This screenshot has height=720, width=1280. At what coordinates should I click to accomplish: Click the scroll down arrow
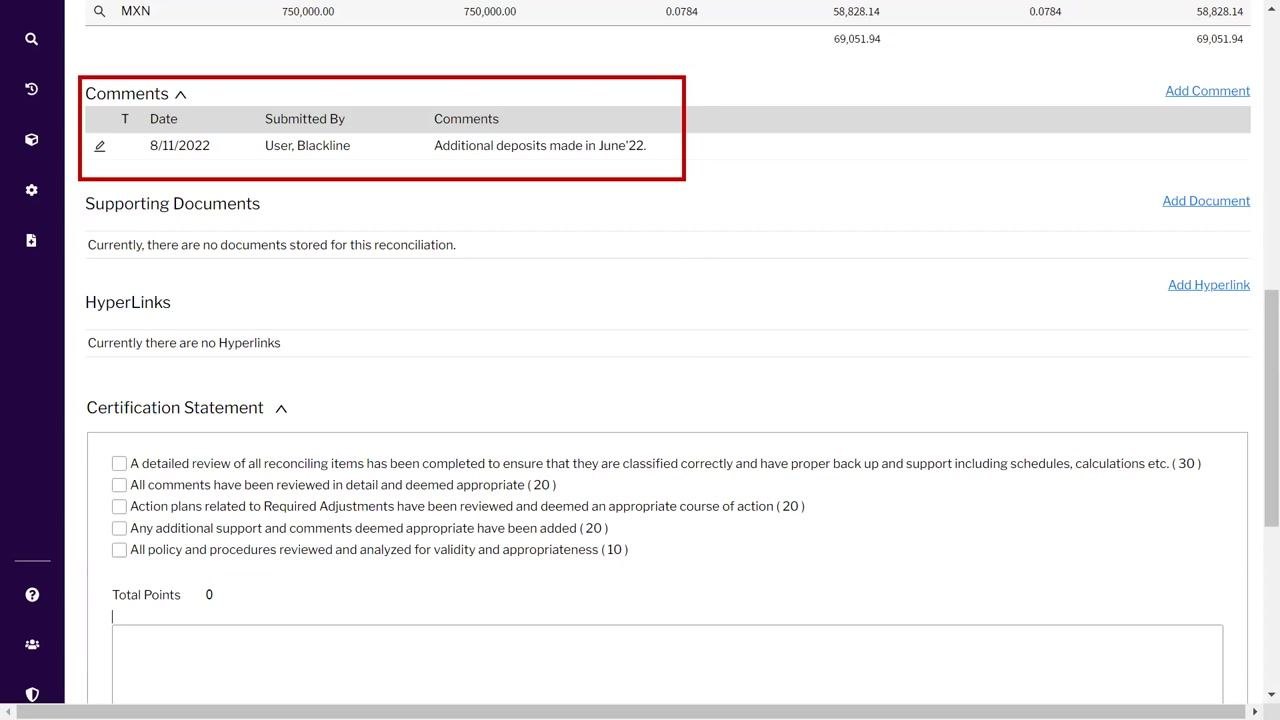(x=1272, y=695)
